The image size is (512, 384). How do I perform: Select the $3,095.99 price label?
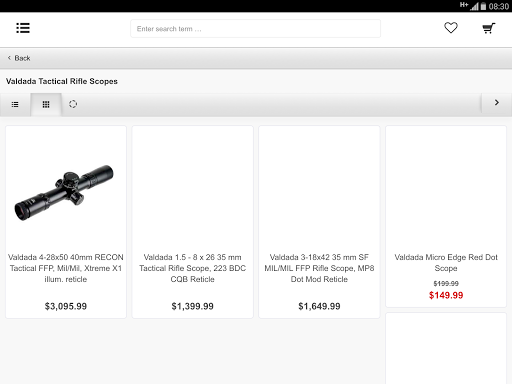tap(66, 306)
